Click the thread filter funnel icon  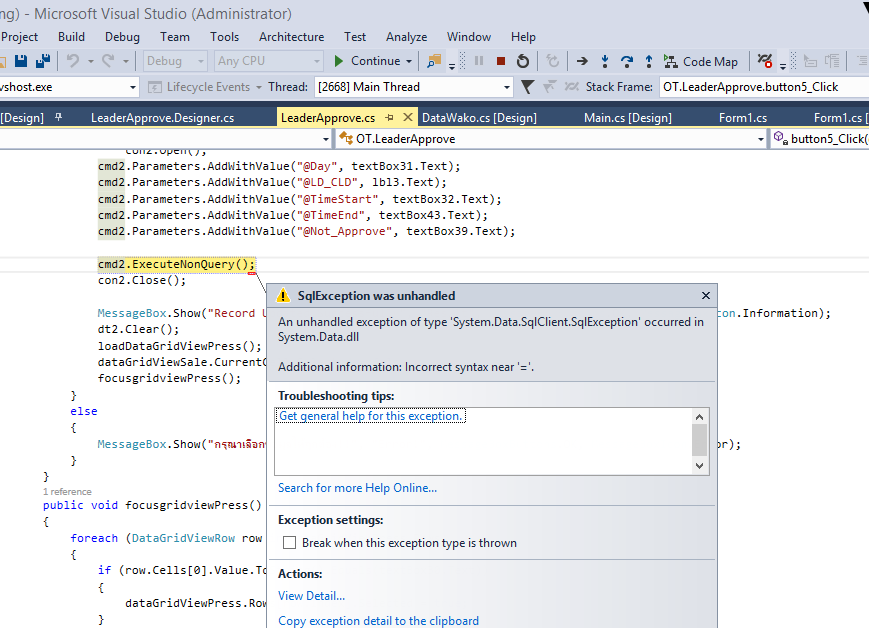[528, 87]
